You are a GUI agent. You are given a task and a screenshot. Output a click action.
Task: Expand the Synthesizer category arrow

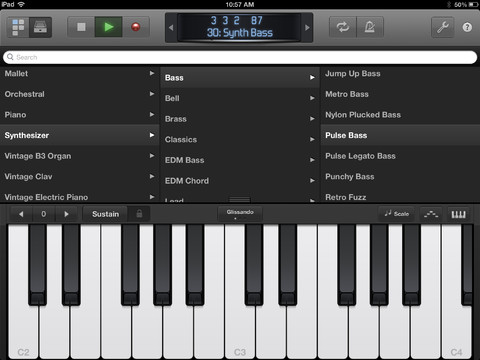[152, 135]
